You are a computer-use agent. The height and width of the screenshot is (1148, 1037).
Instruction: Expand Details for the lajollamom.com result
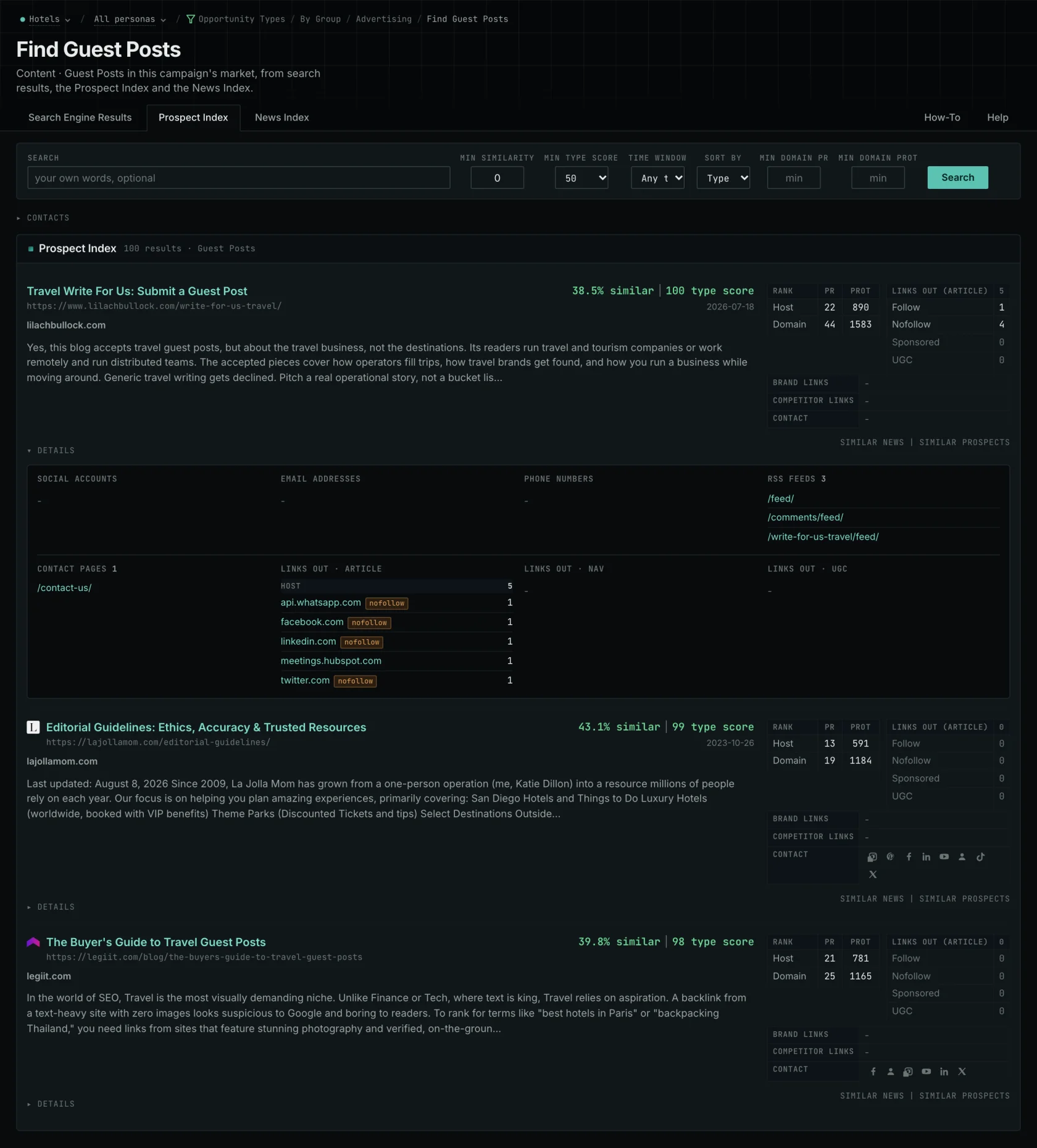click(x=51, y=907)
